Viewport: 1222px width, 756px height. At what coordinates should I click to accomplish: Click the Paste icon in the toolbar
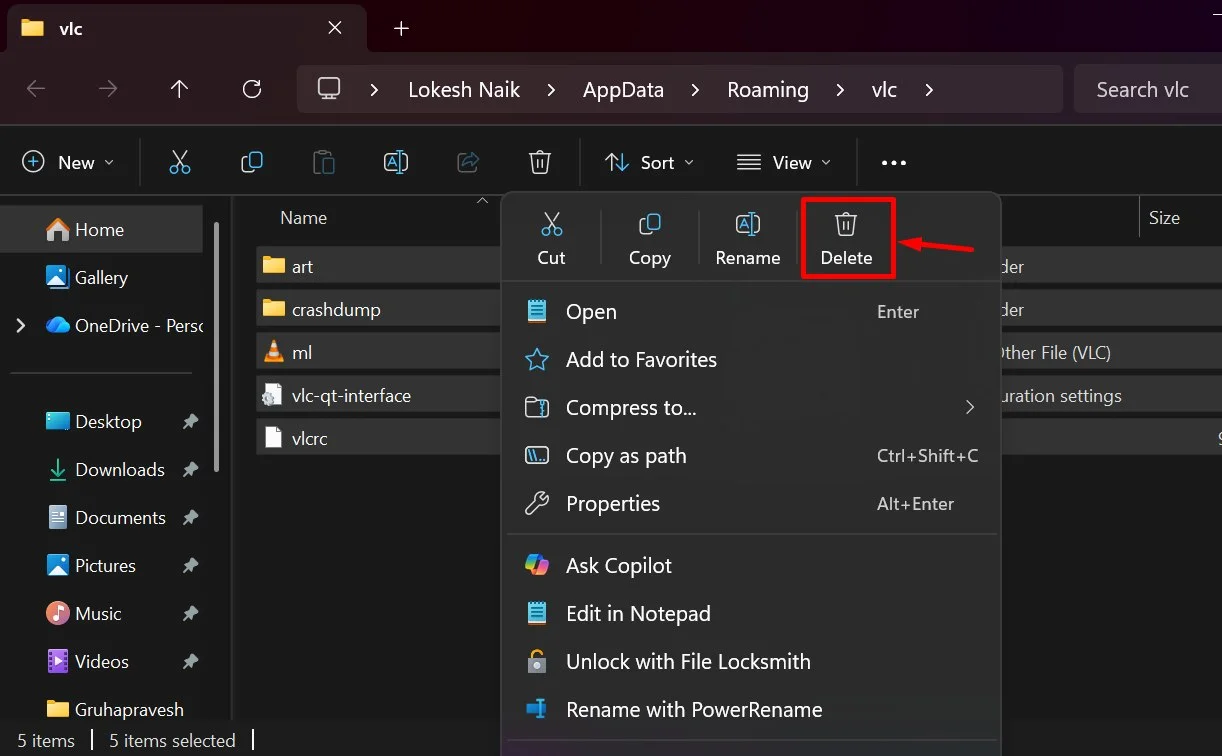[x=324, y=162]
